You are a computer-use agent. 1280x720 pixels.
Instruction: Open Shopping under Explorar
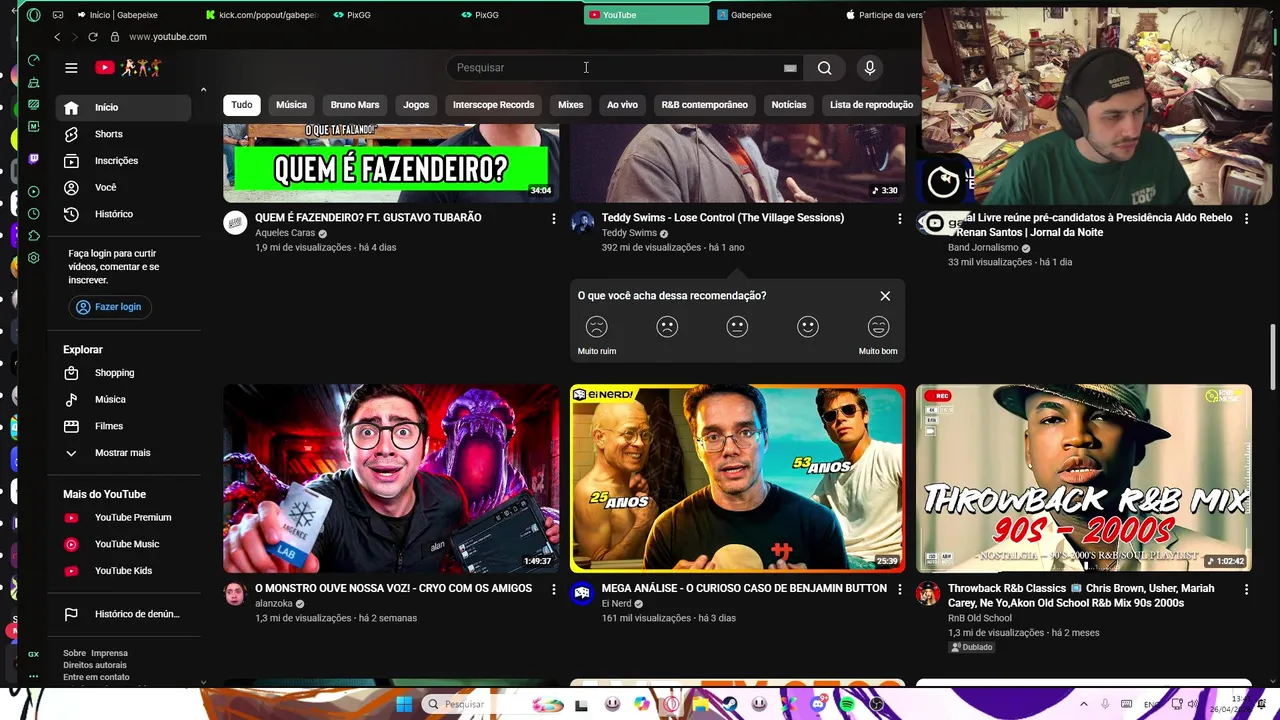point(123,373)
